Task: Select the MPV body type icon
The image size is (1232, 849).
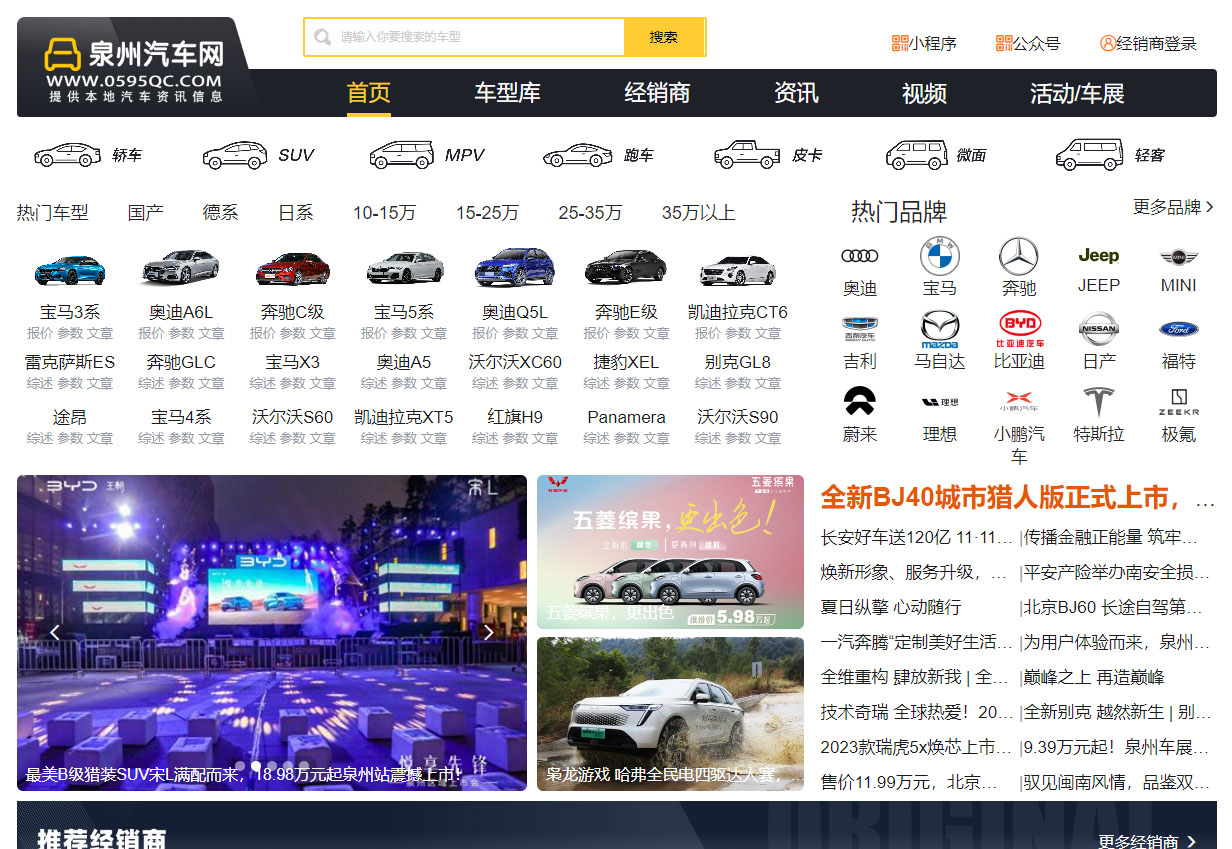Action: point(402,155)
